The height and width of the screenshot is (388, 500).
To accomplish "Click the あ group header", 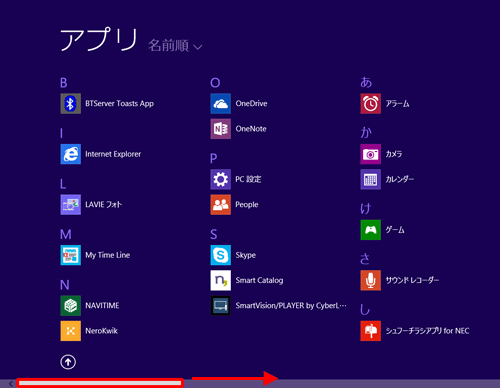I will (x=366, y=82).
